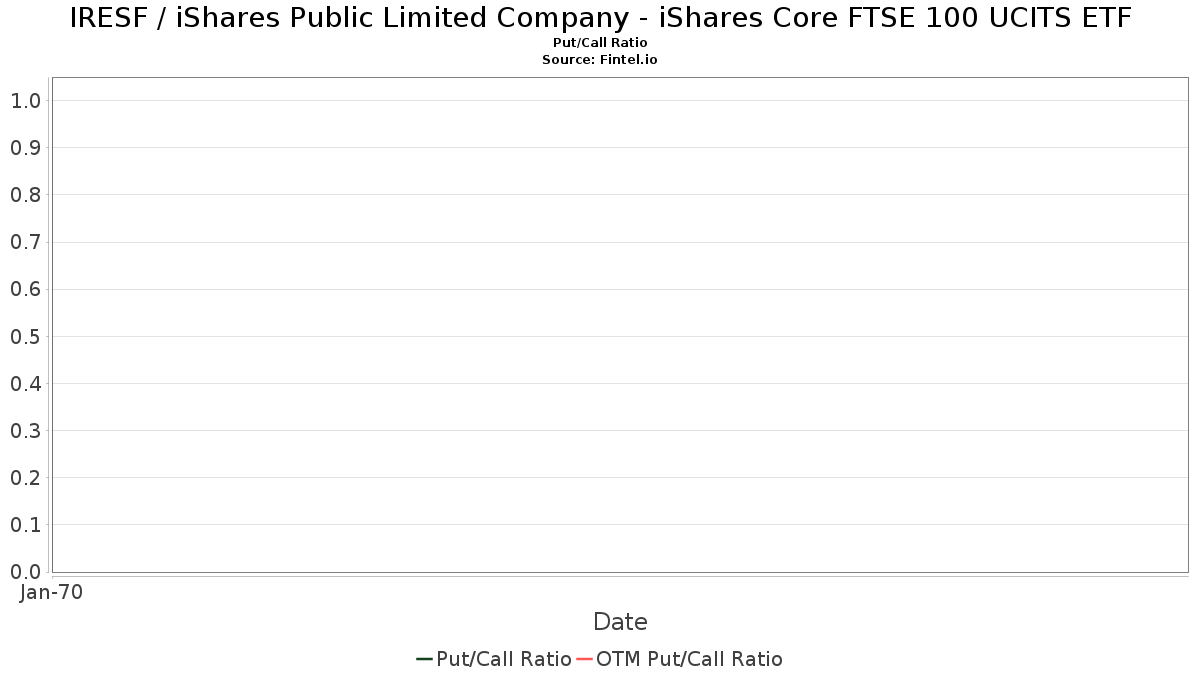Click the Date x-axis title

(x=620, y=622)
